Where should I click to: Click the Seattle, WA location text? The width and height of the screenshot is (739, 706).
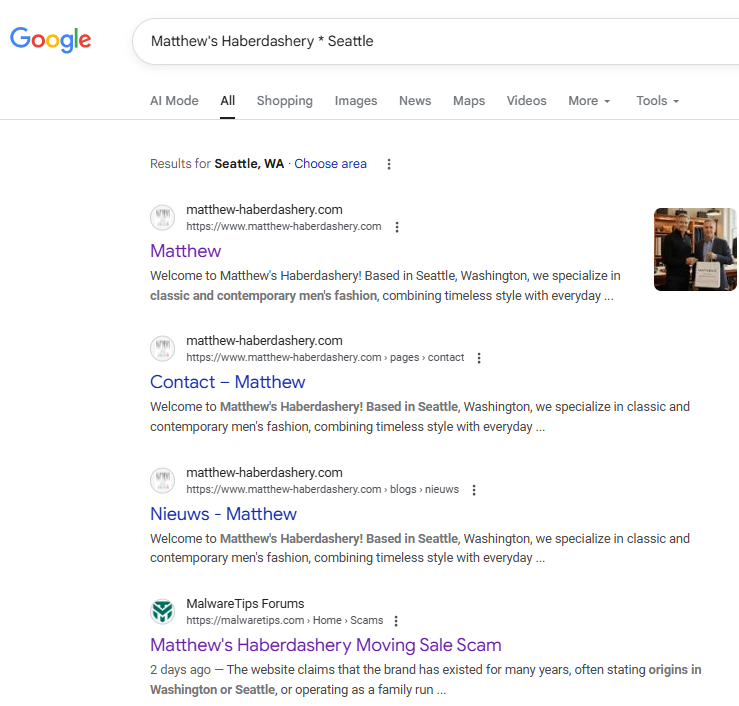pyautogui.click(x=249, y=164)
